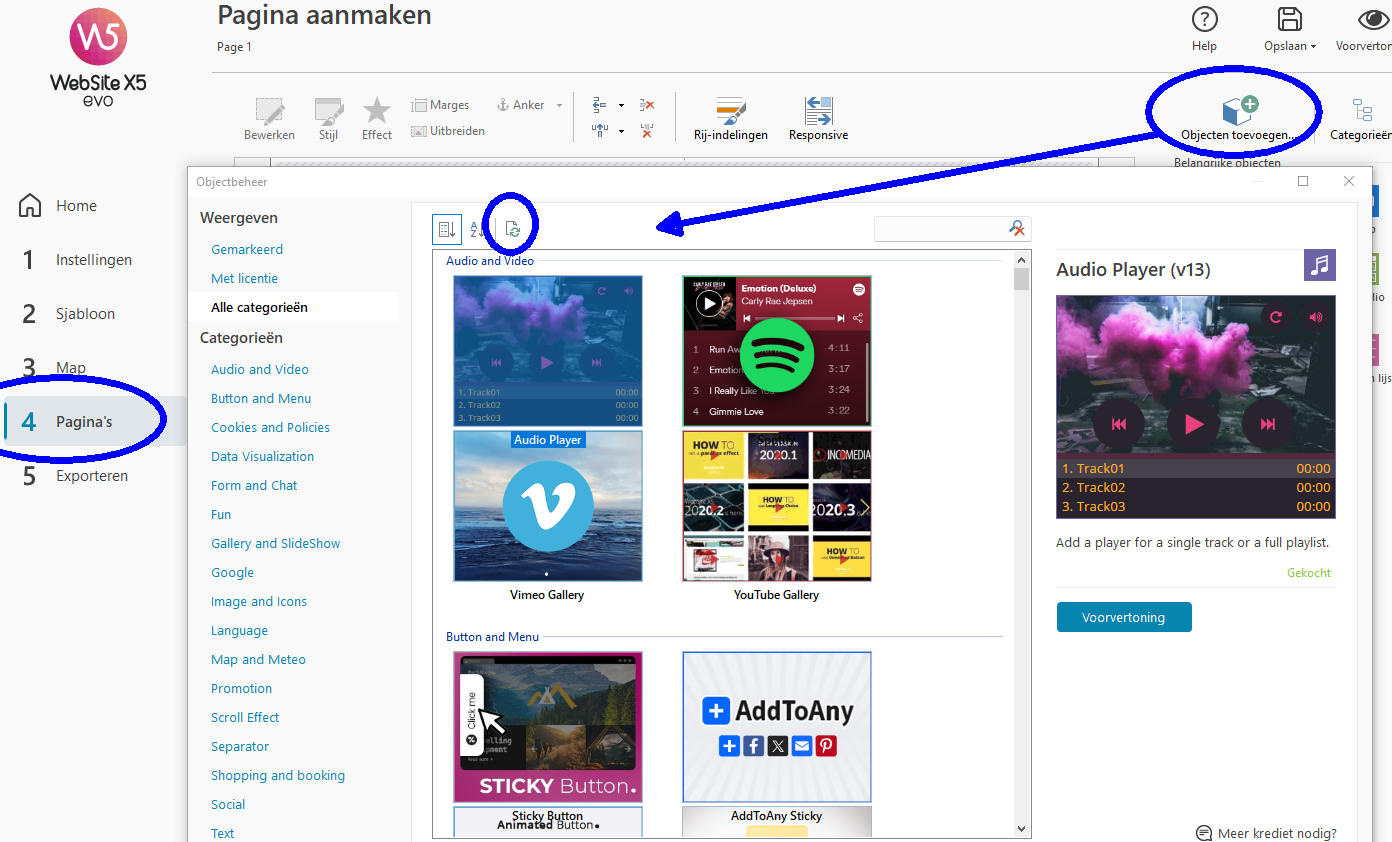
Task: Select the YouTube Gallery object
Action: point(777,506)
